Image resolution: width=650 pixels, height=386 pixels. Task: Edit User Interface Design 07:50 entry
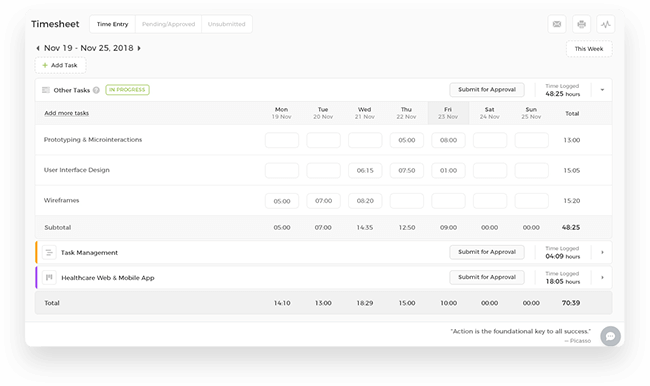click(407, 170)
